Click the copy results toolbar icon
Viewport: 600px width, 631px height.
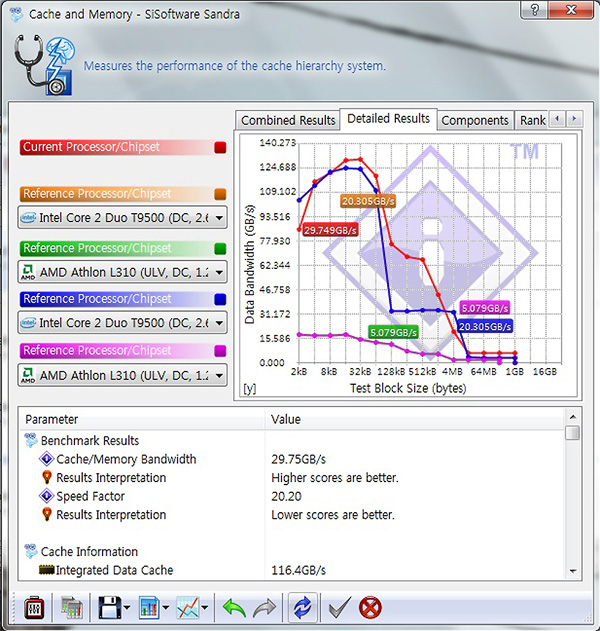(72, 608)
